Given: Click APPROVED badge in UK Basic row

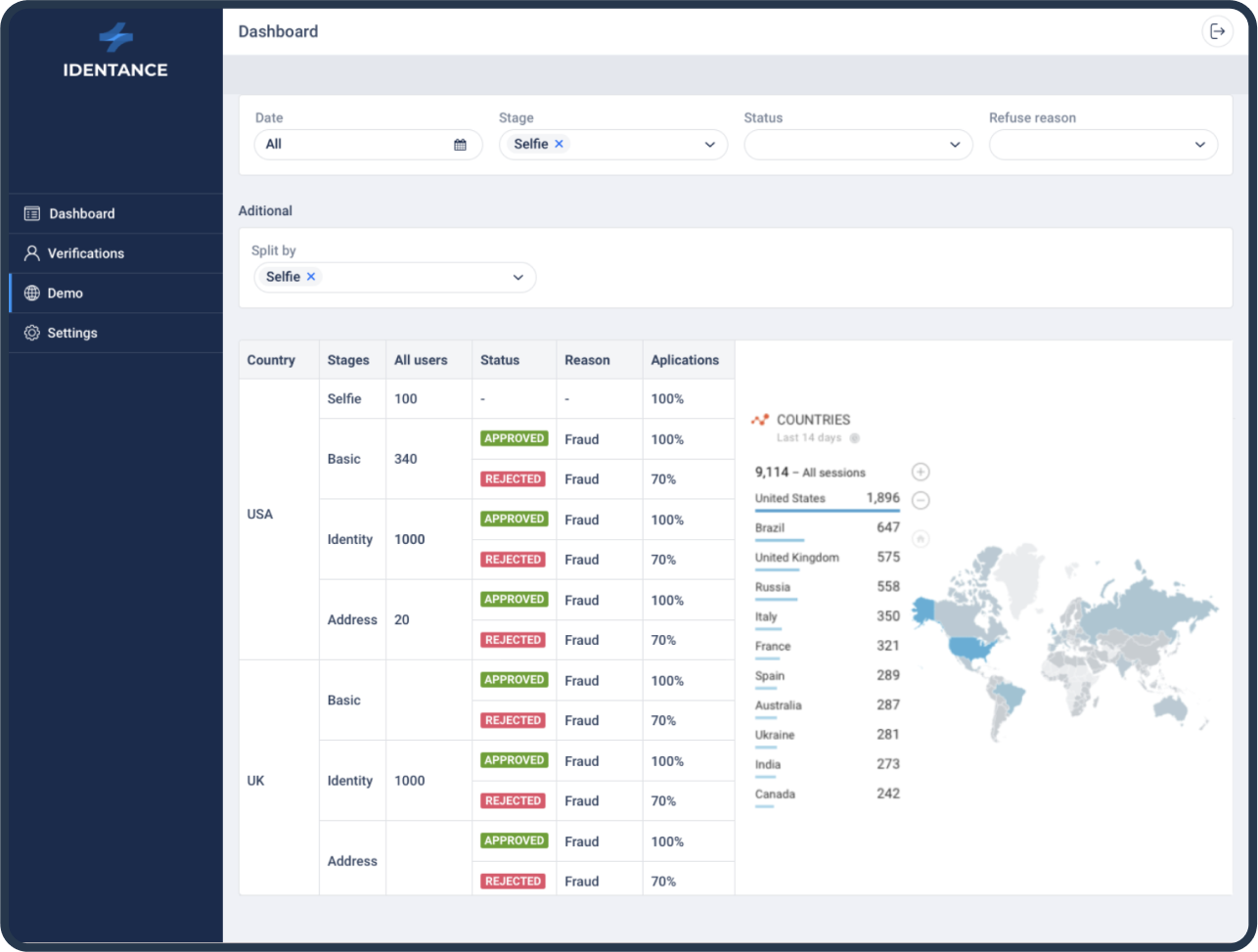Looking at the screenshot, I should pyautogui.click(x=514, y=680).
